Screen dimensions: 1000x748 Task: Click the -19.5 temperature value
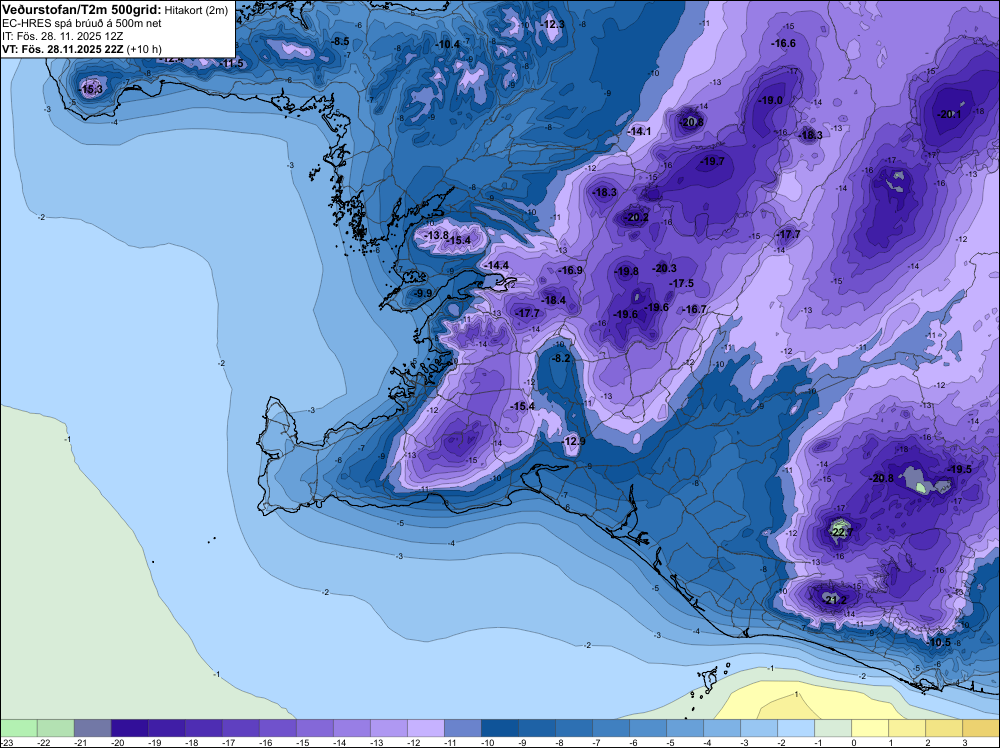(959, 469)
